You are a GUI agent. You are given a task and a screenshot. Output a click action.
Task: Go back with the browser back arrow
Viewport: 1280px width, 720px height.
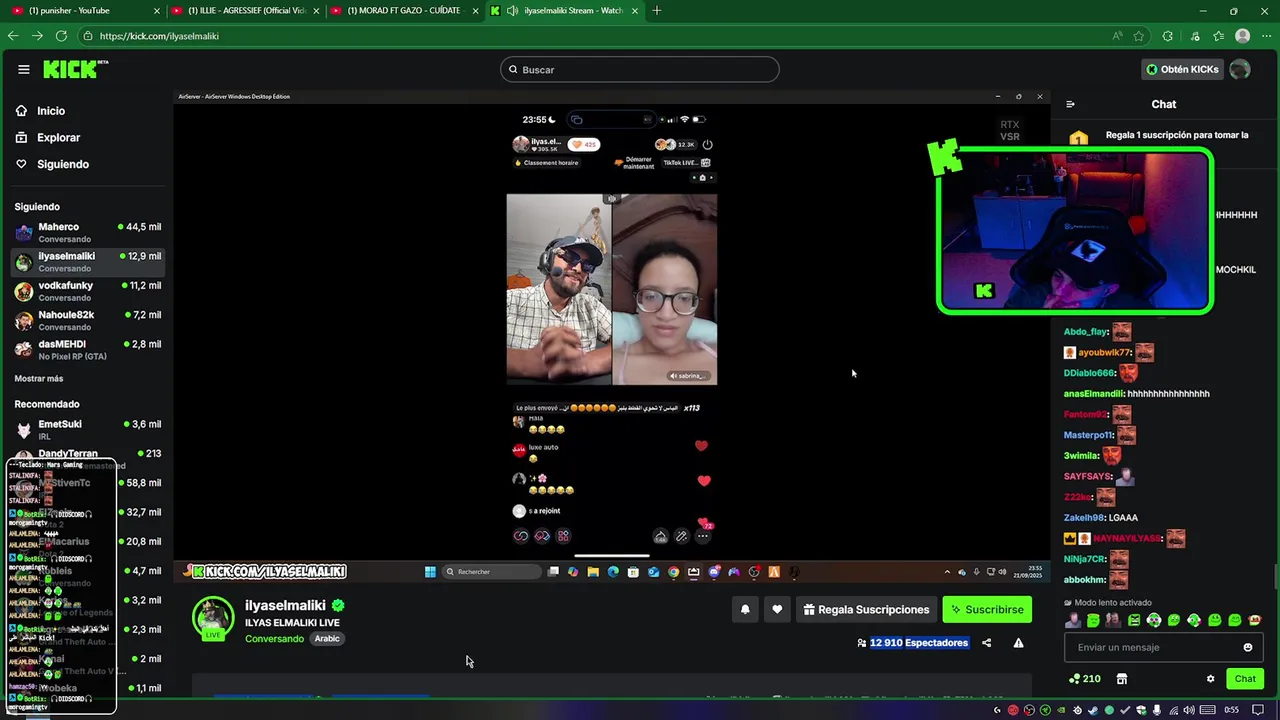pos(13,36)
